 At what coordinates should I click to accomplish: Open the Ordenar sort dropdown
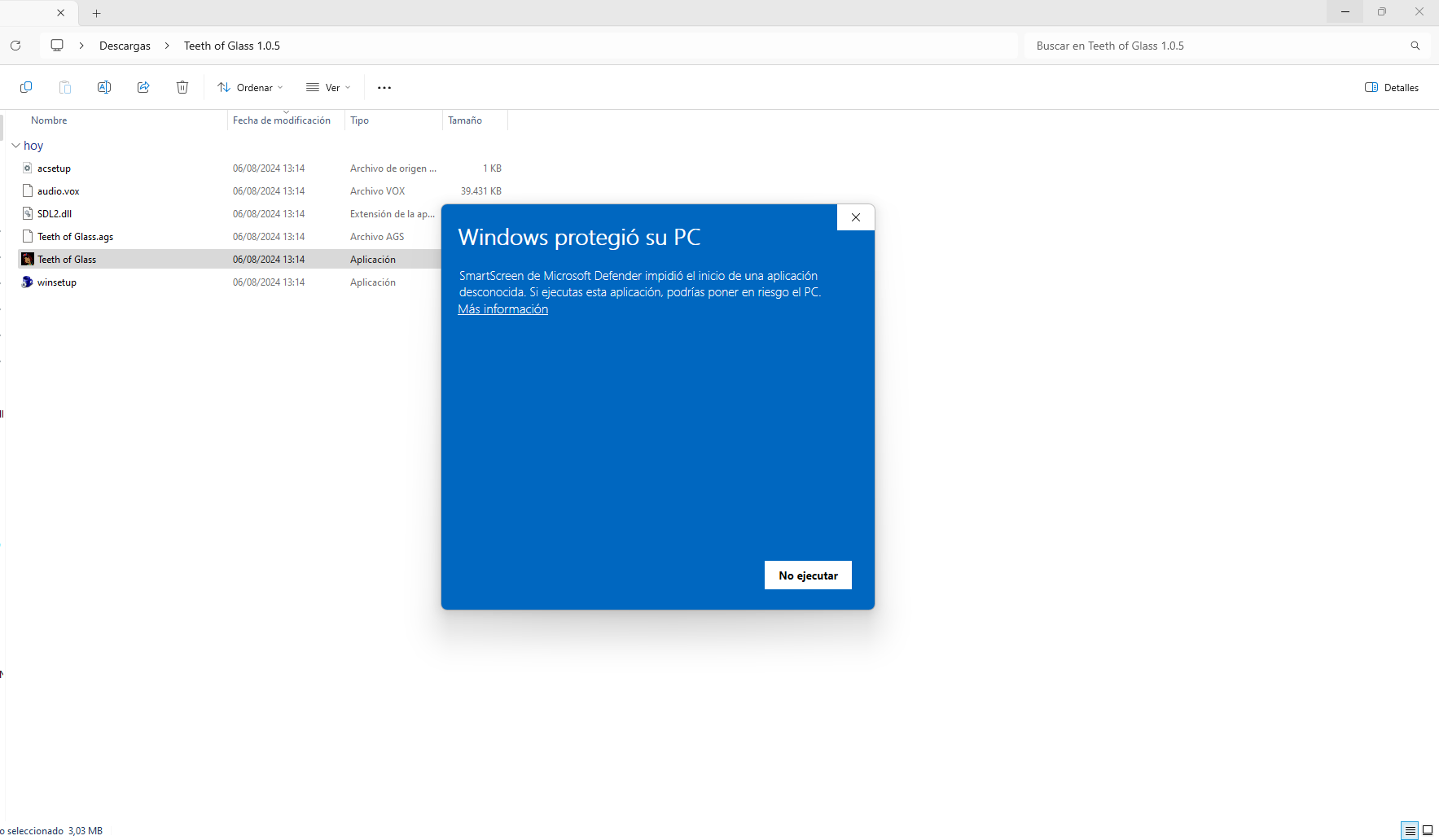[250, 87]
